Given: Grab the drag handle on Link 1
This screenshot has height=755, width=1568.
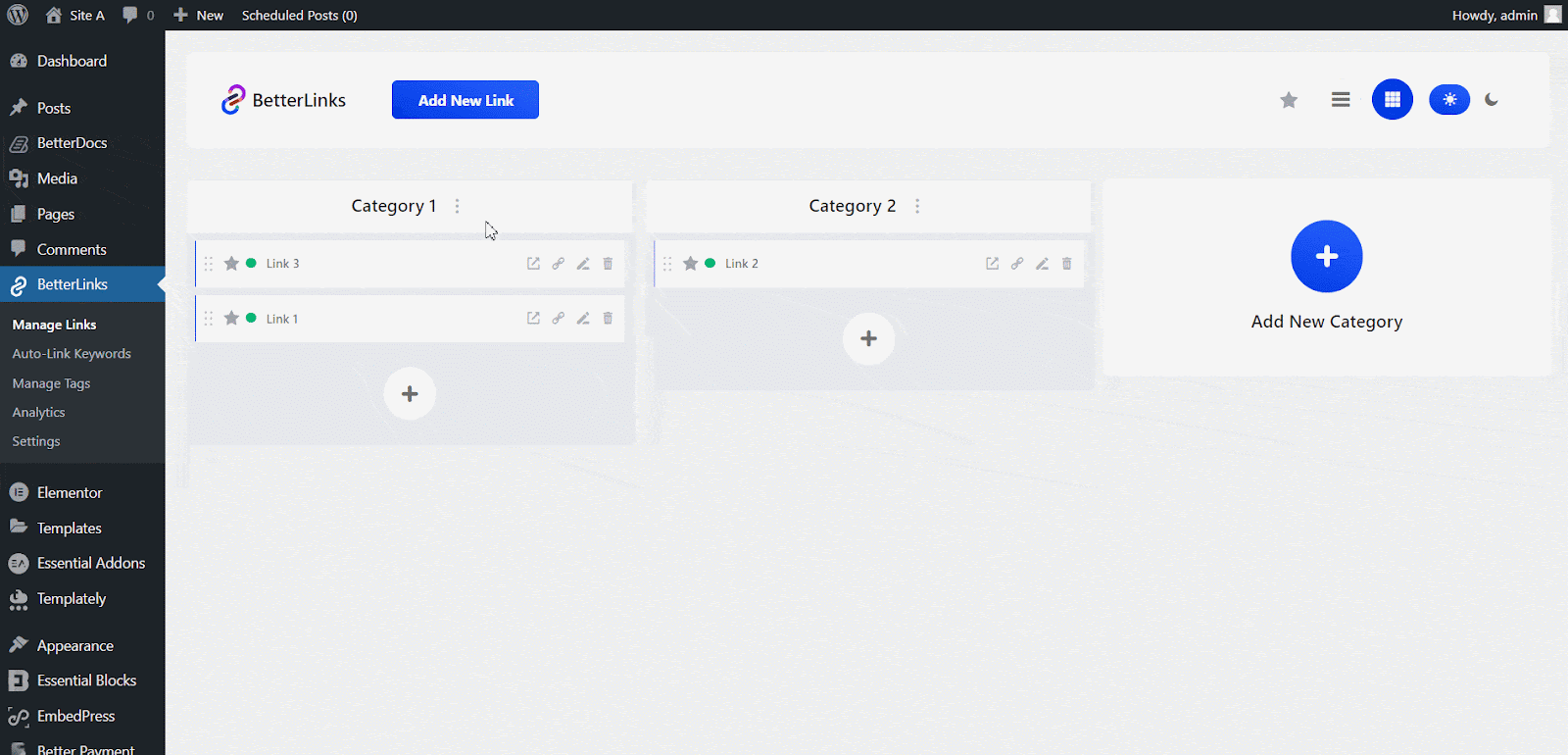Looking at the screenshot, I should 209,319.
